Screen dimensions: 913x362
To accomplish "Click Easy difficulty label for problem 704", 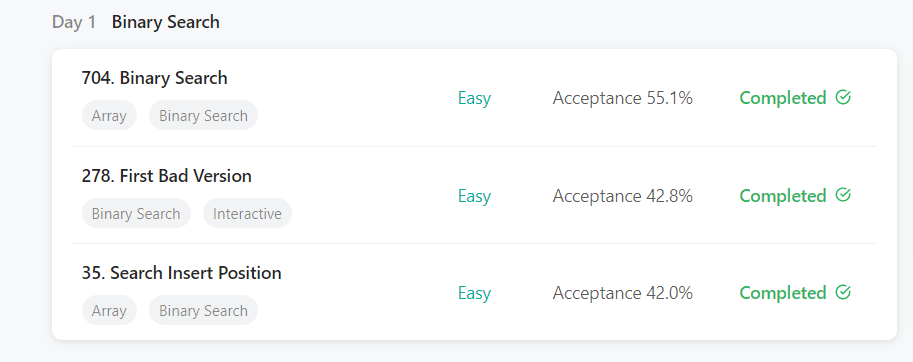I will click(x=474, y=98).
